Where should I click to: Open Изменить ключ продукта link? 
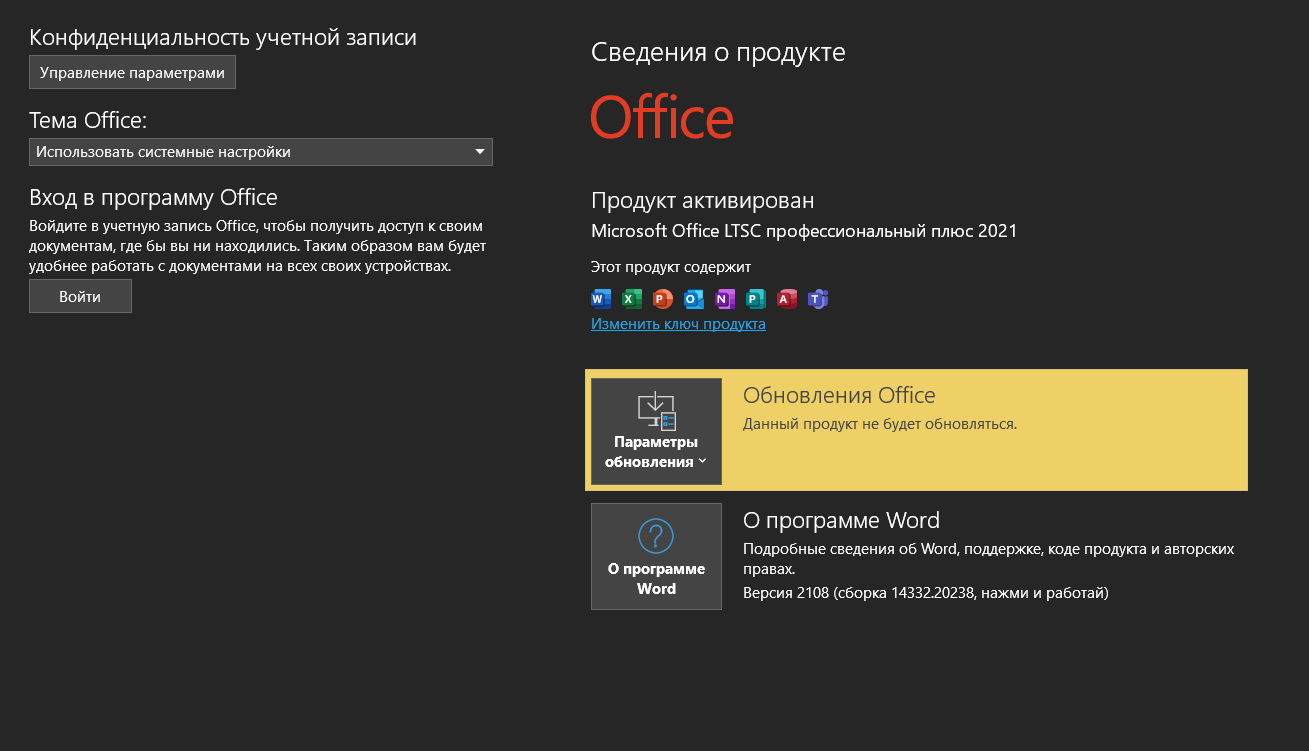(678, 324)
